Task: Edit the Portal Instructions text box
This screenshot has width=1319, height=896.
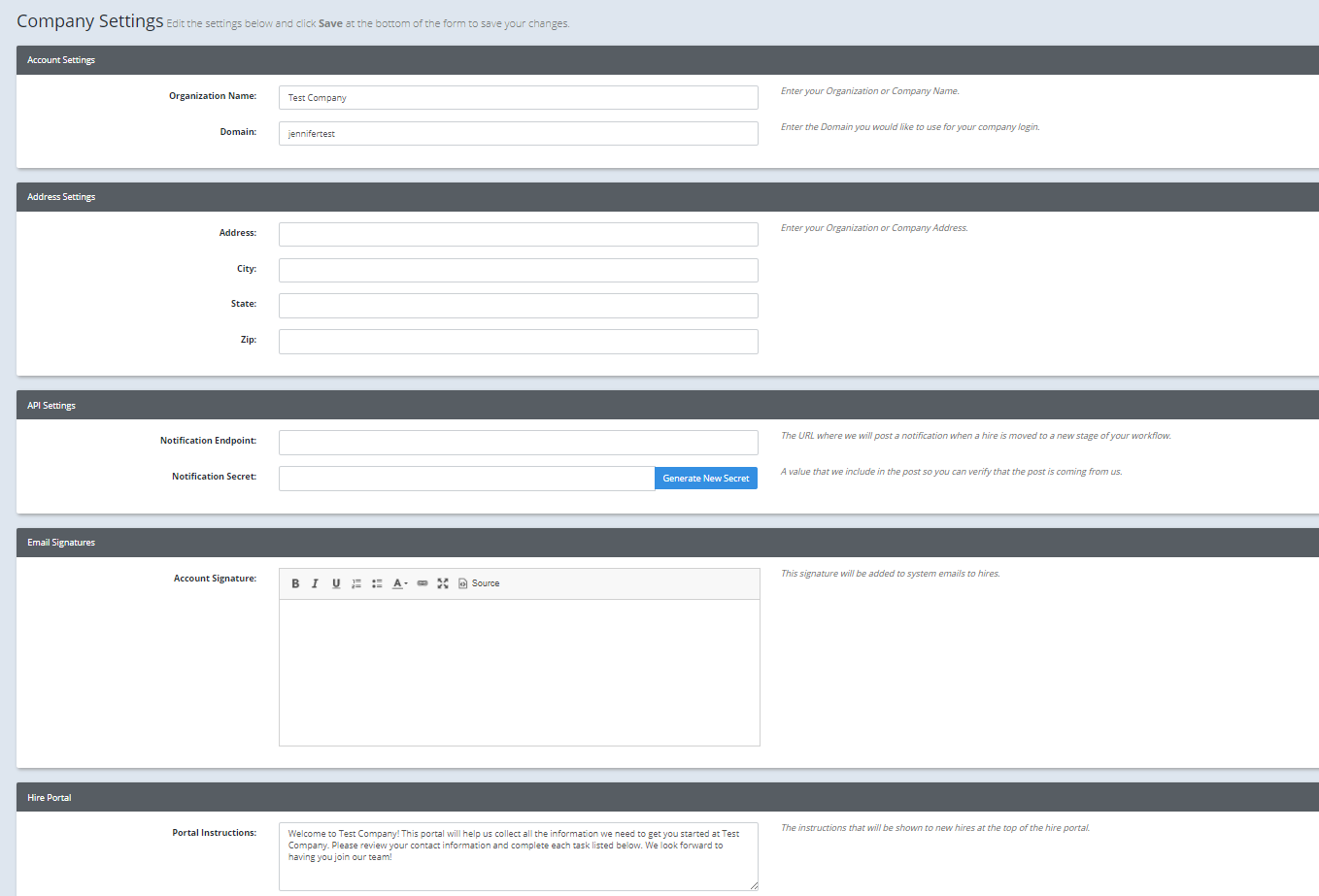Action: (x=519, y=857)
